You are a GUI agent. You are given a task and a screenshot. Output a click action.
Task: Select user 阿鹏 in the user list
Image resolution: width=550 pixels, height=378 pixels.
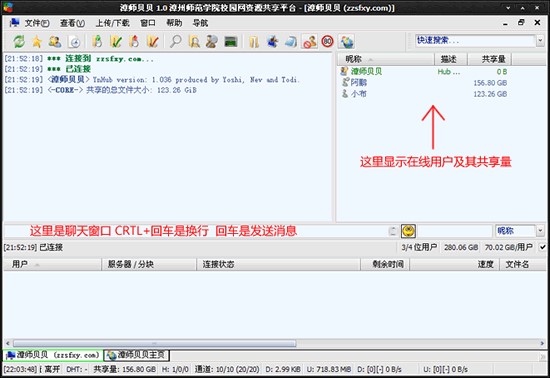point(358,82)
